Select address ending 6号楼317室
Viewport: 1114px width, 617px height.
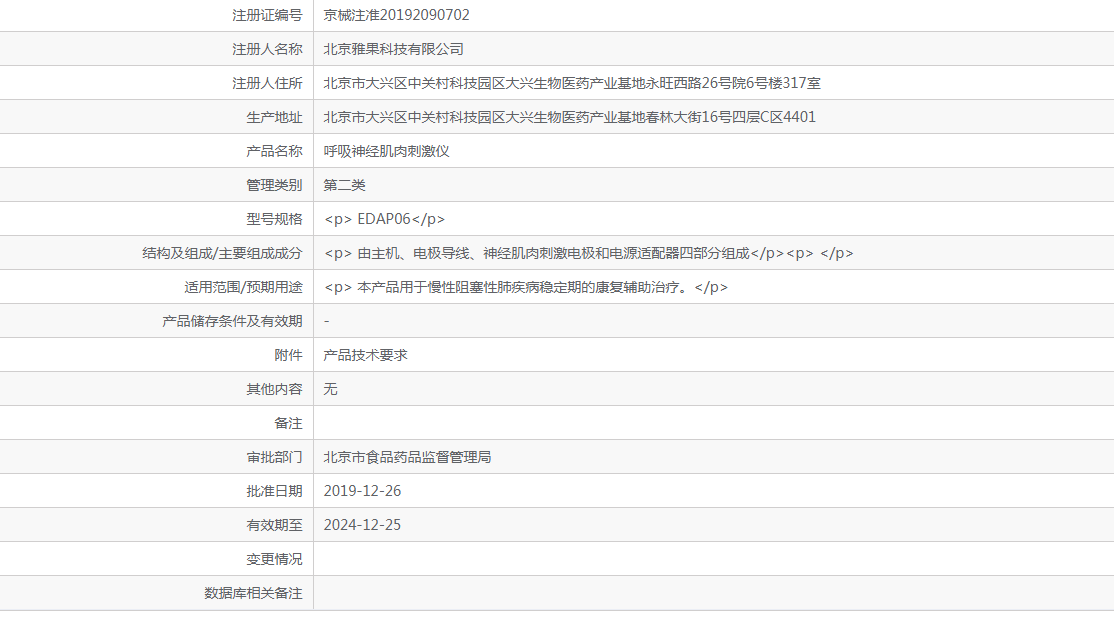pyautogui.click(x=572, y=83)
